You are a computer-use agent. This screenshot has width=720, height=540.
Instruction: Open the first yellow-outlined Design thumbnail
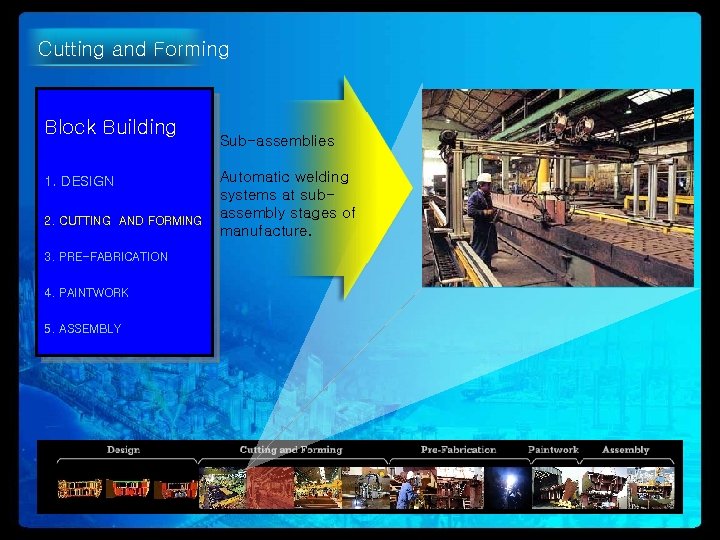click(x=80, y=489)
